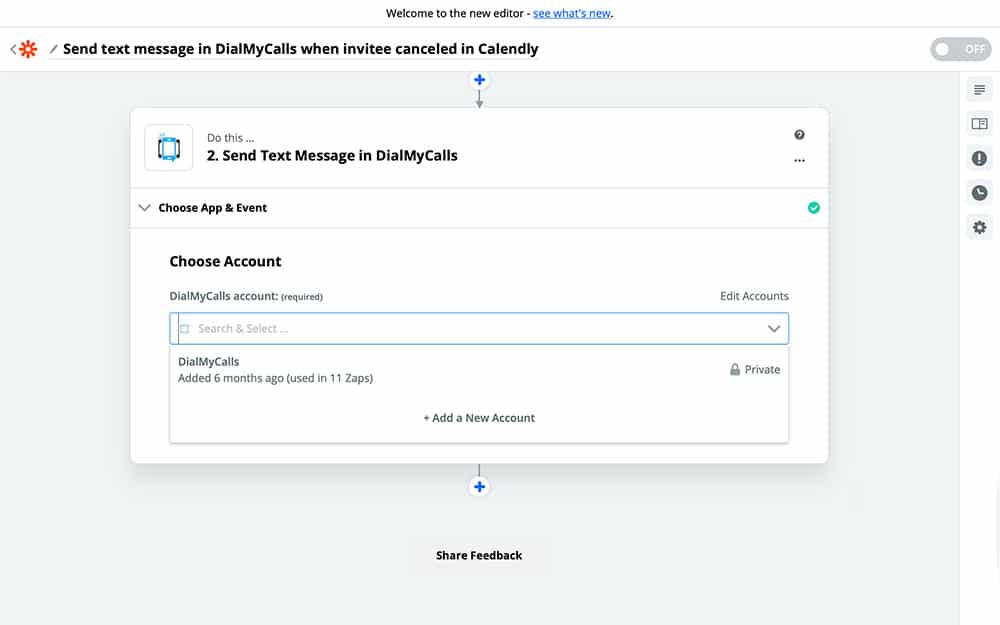Open the settings gear icon in sidebar
The width and height of the screenshot is (1000, 625).
click(979, 228)
